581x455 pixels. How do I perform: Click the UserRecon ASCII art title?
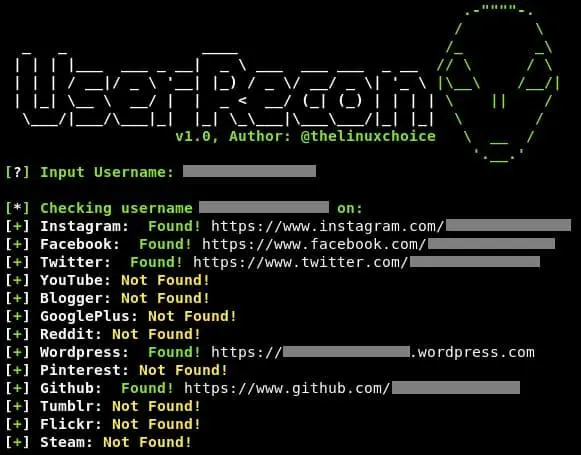(x=224, y=89)
